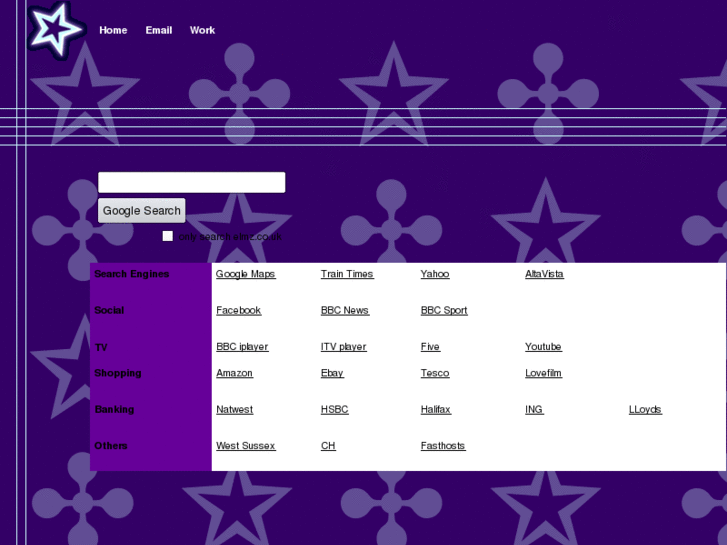Screen dimensions: 727x545
Task: Go to the Natwest banking link
Action: pyautogui.click(x=235, y=410)
